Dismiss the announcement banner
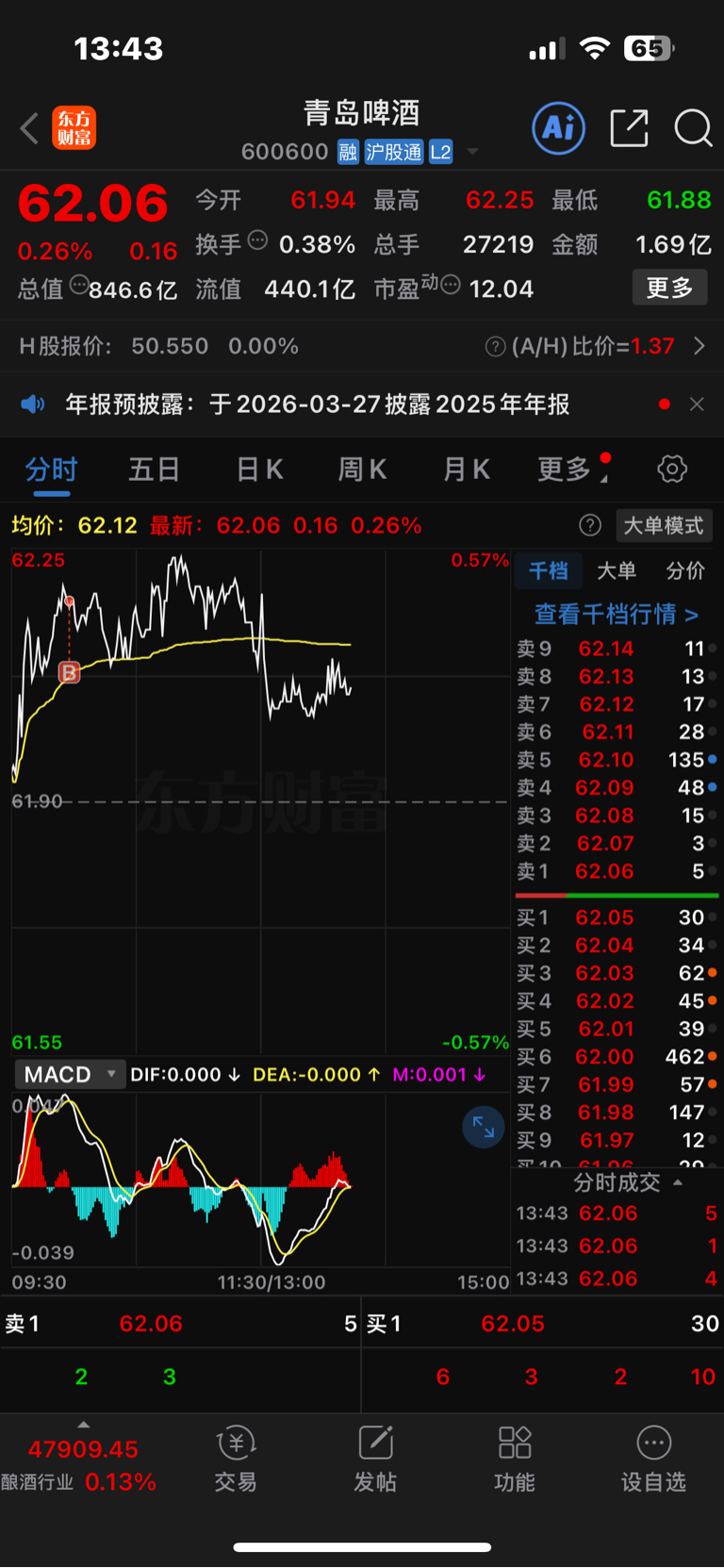The image size is (724, 1568). [x=697, y=404]
